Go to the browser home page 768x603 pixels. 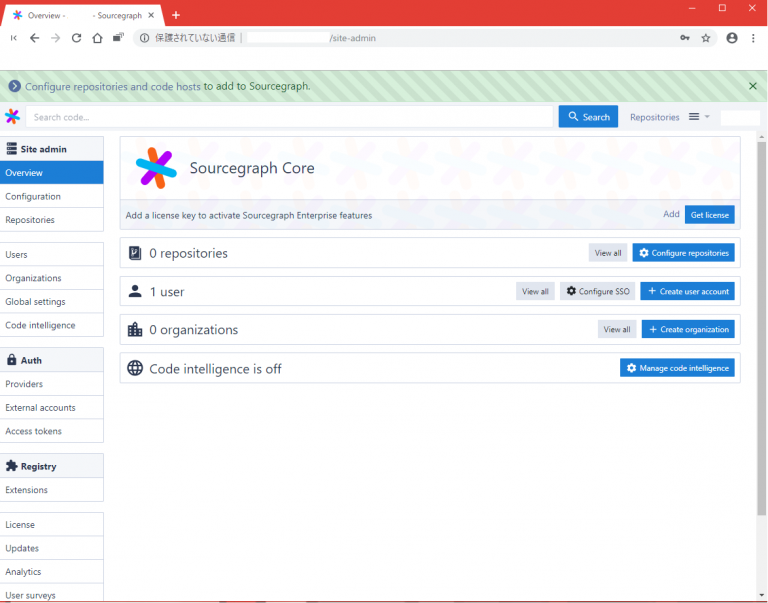(97, 38)
